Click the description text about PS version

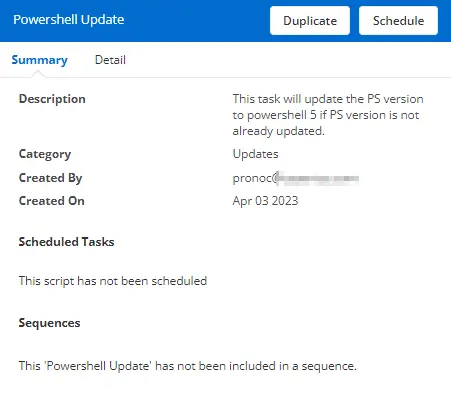(328, 115)
